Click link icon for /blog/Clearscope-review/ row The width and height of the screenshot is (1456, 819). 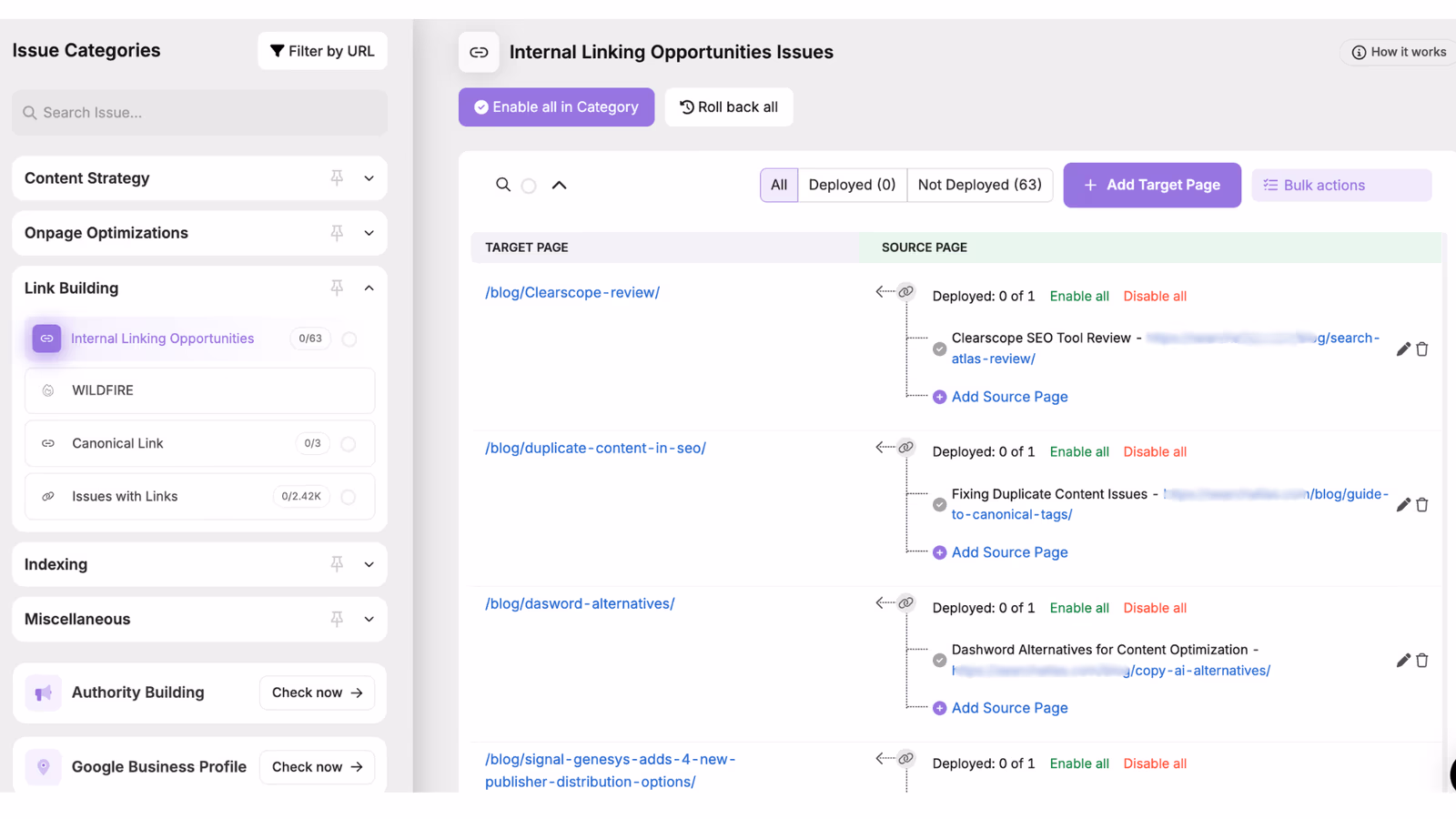(906, 292)
